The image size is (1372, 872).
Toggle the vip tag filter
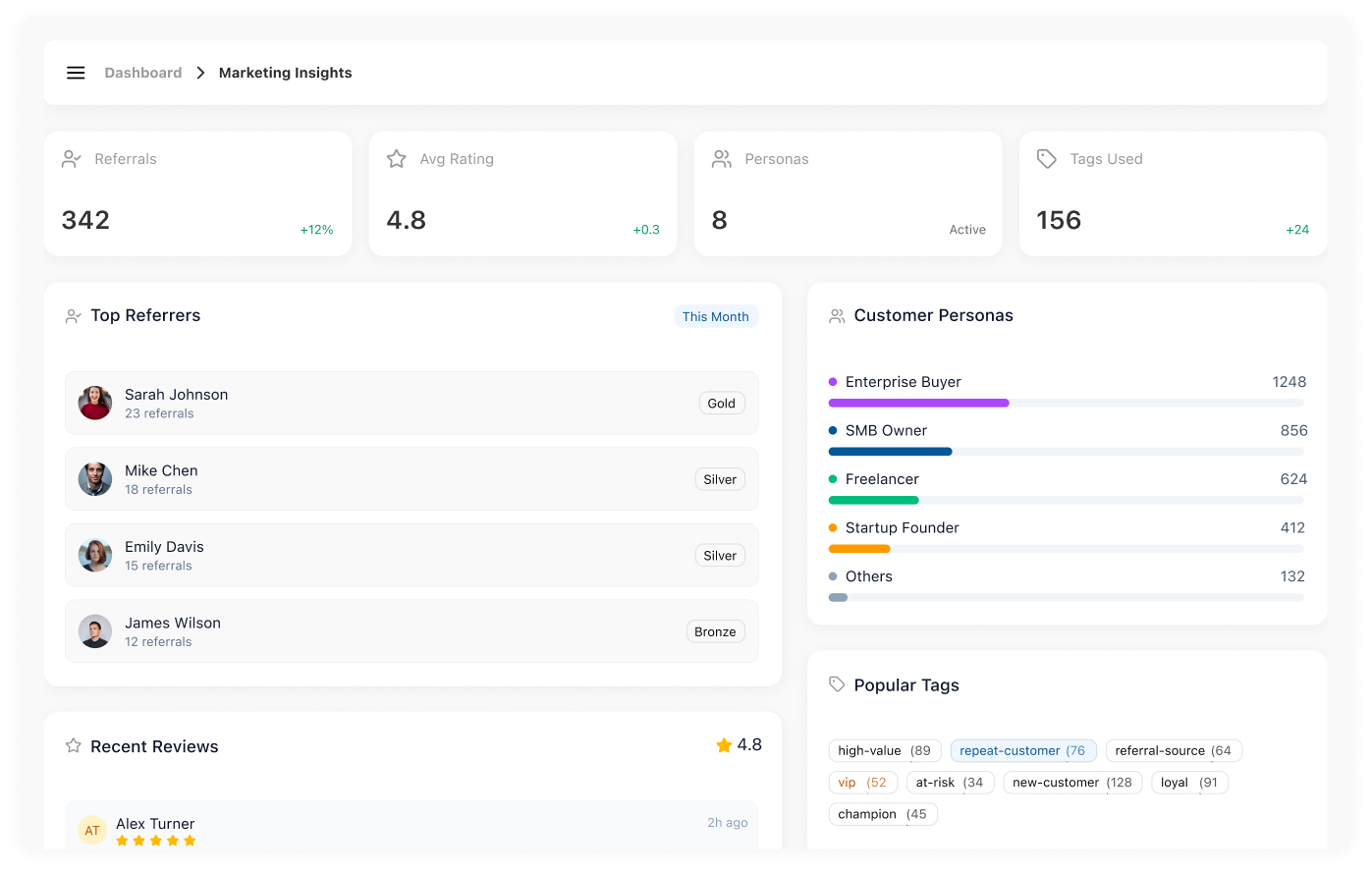861,783
